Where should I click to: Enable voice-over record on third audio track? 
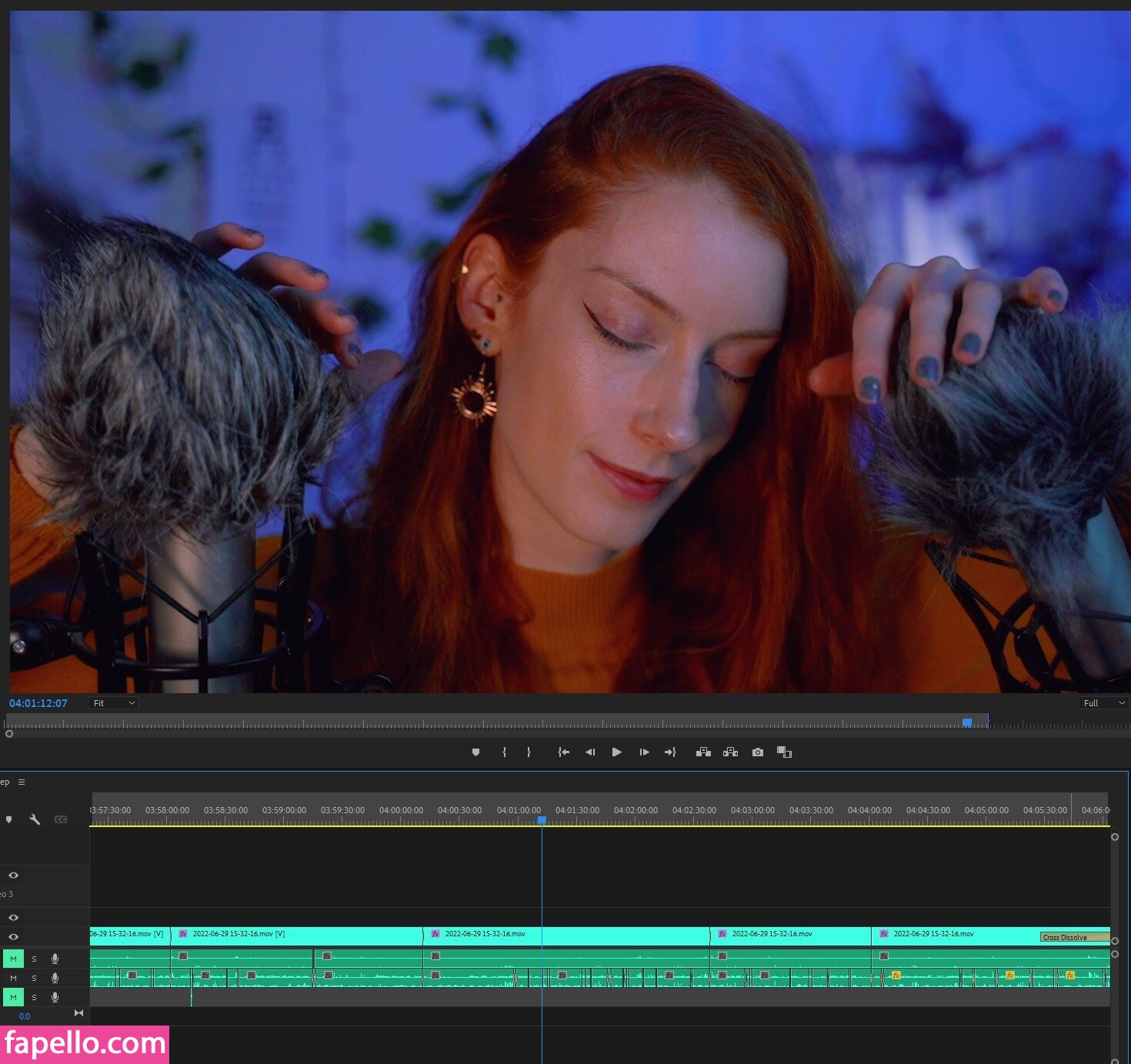[x=55, y=997]
